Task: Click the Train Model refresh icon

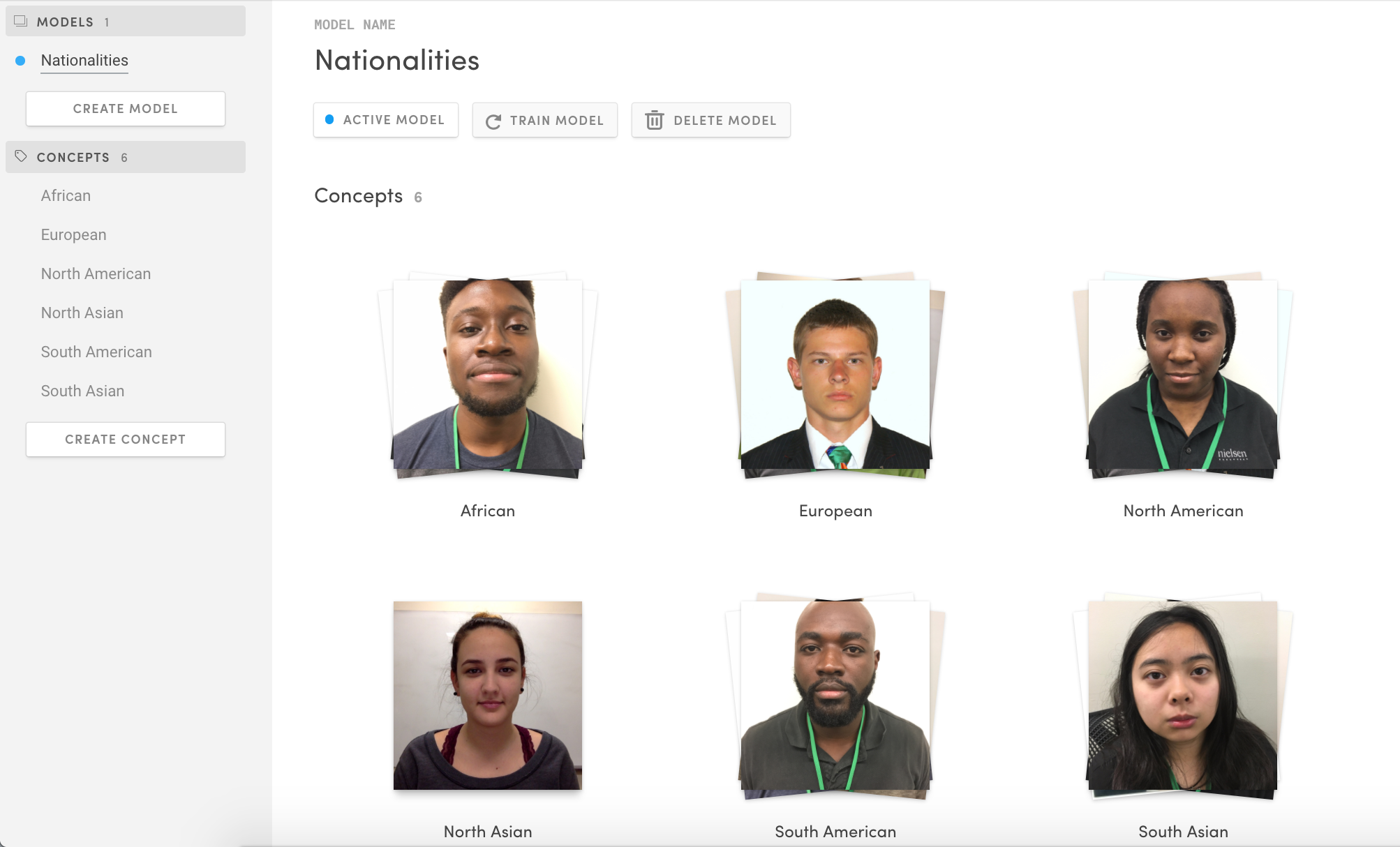Action: pos(493,121)
